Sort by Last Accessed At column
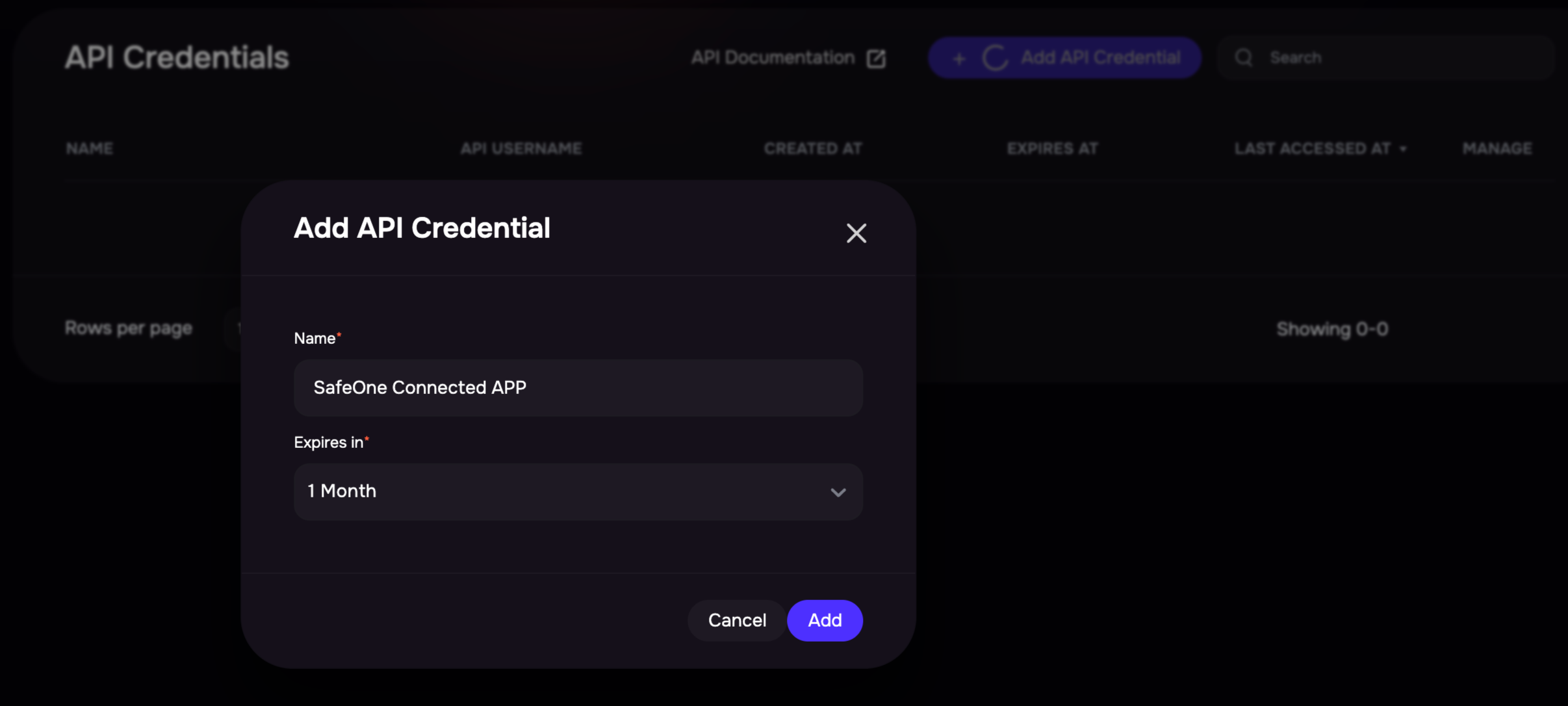The image size is (1568, 706). click(x=1313, y=148)
